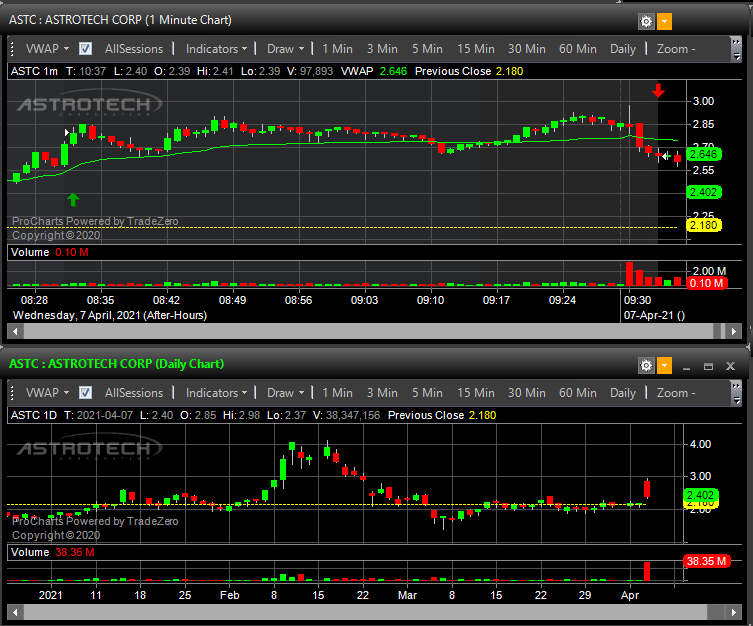Expand VWAP dropdown in top chart toolbar
Image resolution: width=753 pixels, height=626 pixels.
pyautogui.click(x=47, y=49)
